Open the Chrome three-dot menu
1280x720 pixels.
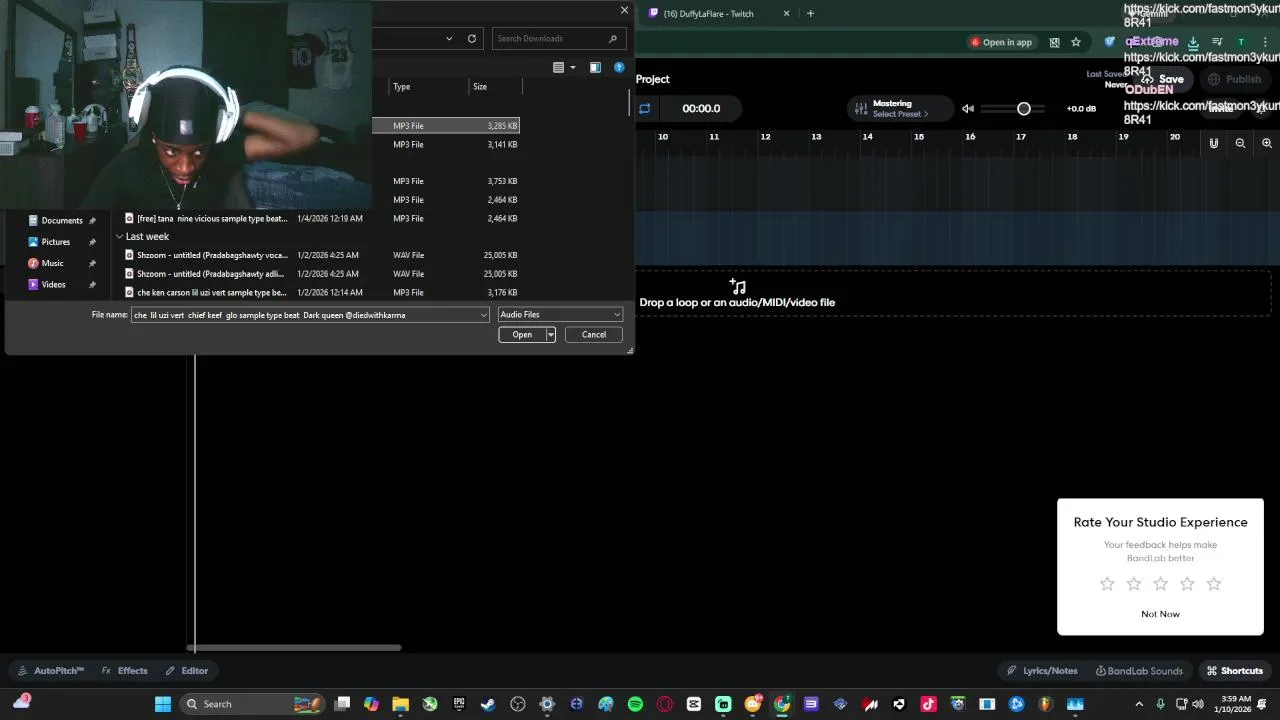coord(1266,42)
